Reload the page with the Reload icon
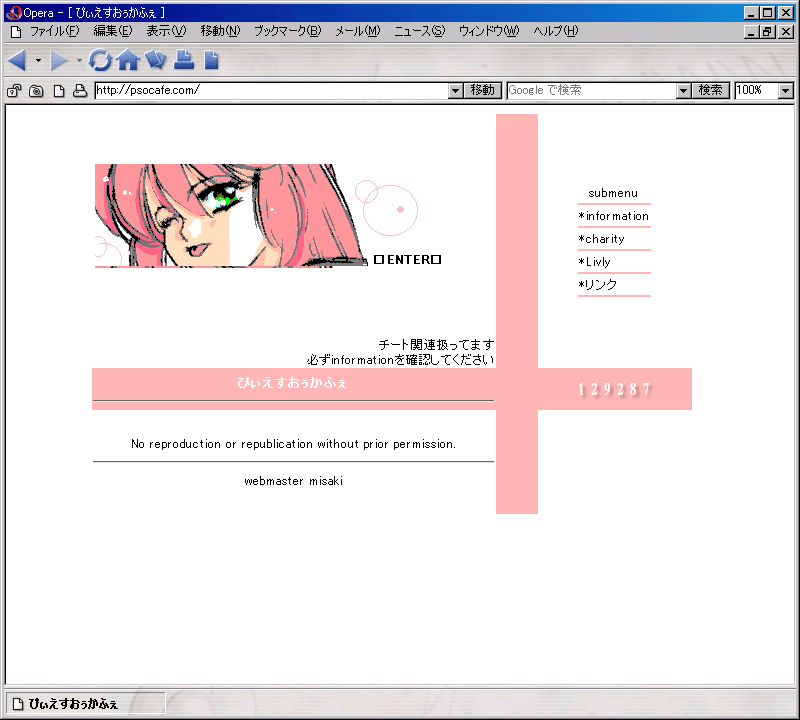Image resolution: width=800 pixels, height=720 pixels. [100, 60]
